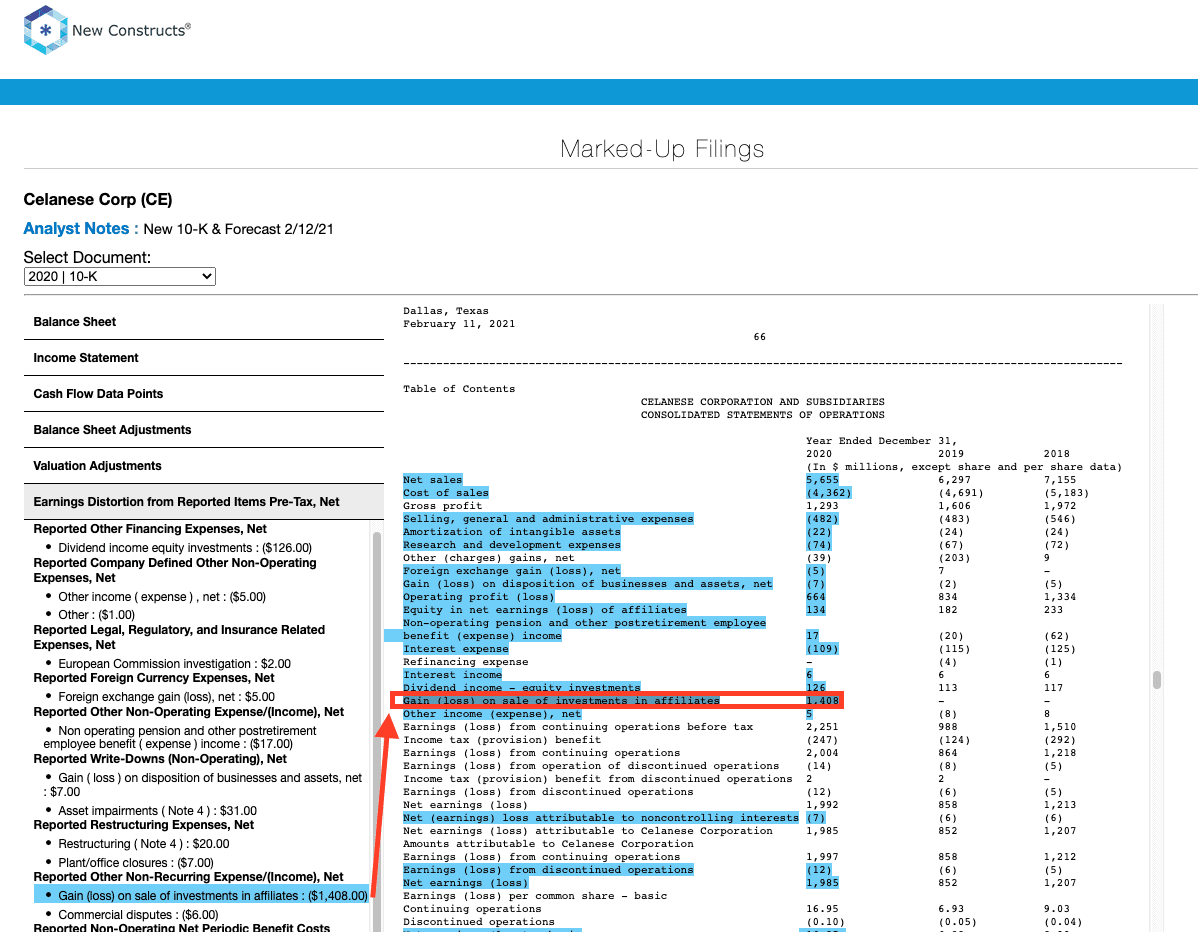Screen dimensions: 1198x932
Task: Select Gain (loss) on disposition of businesses item
Action: (202, 785)
